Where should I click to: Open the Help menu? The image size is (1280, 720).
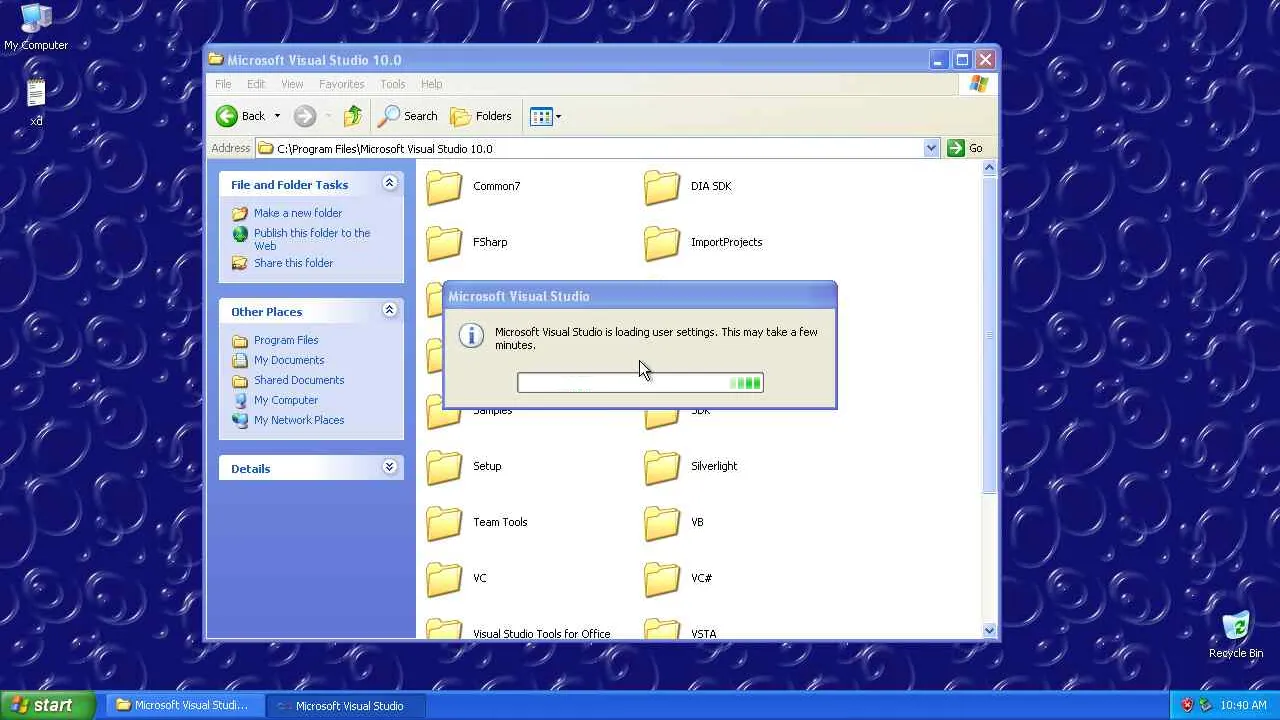pyautogui.click(x=431, y=84)
